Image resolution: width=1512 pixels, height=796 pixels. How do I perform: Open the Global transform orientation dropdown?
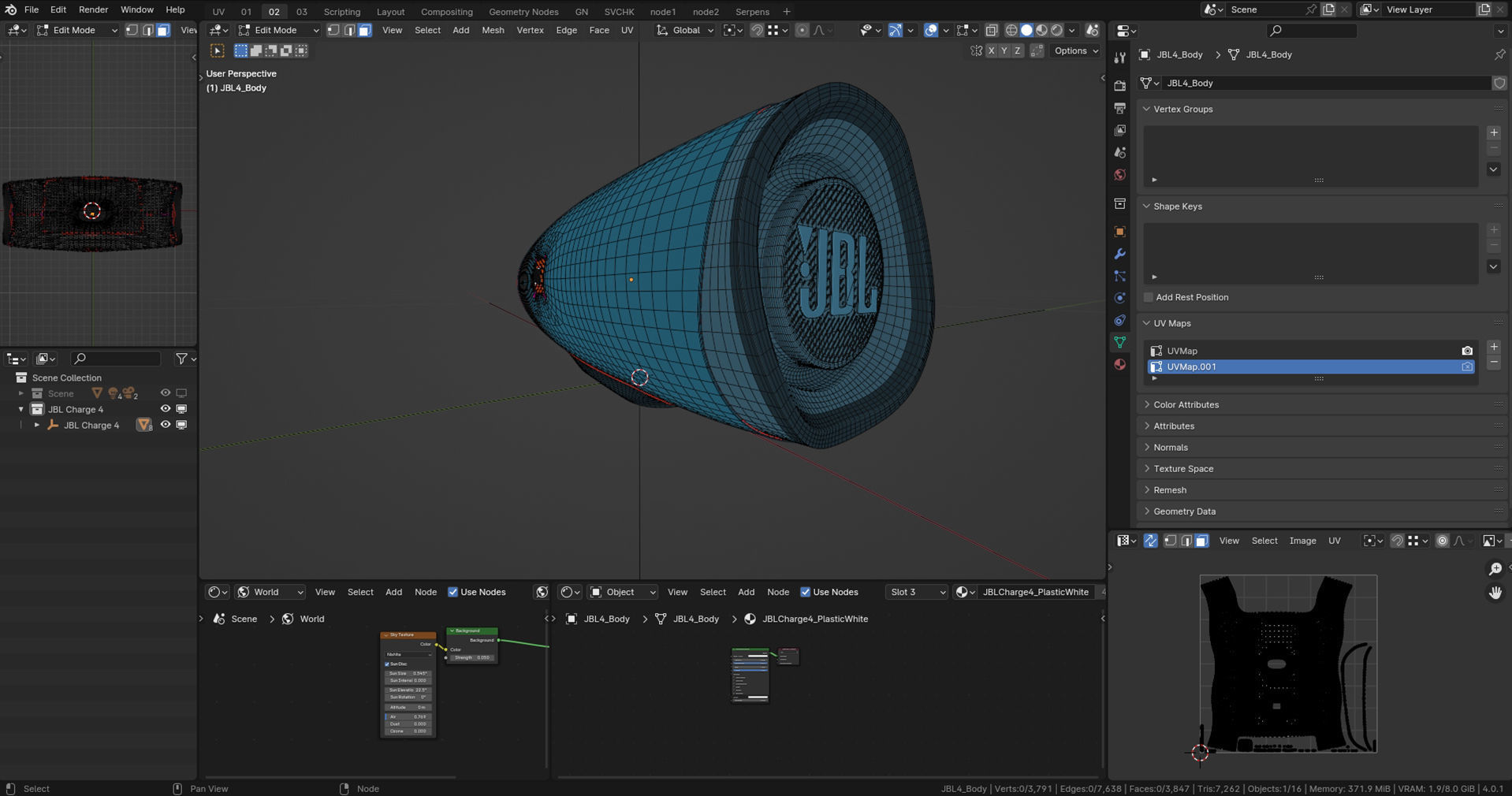[685, 30]
